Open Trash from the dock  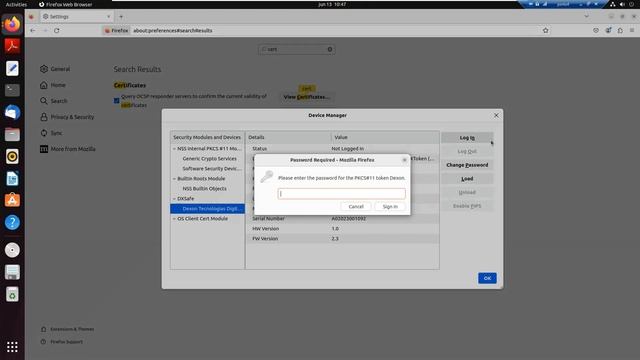point(12,294)
